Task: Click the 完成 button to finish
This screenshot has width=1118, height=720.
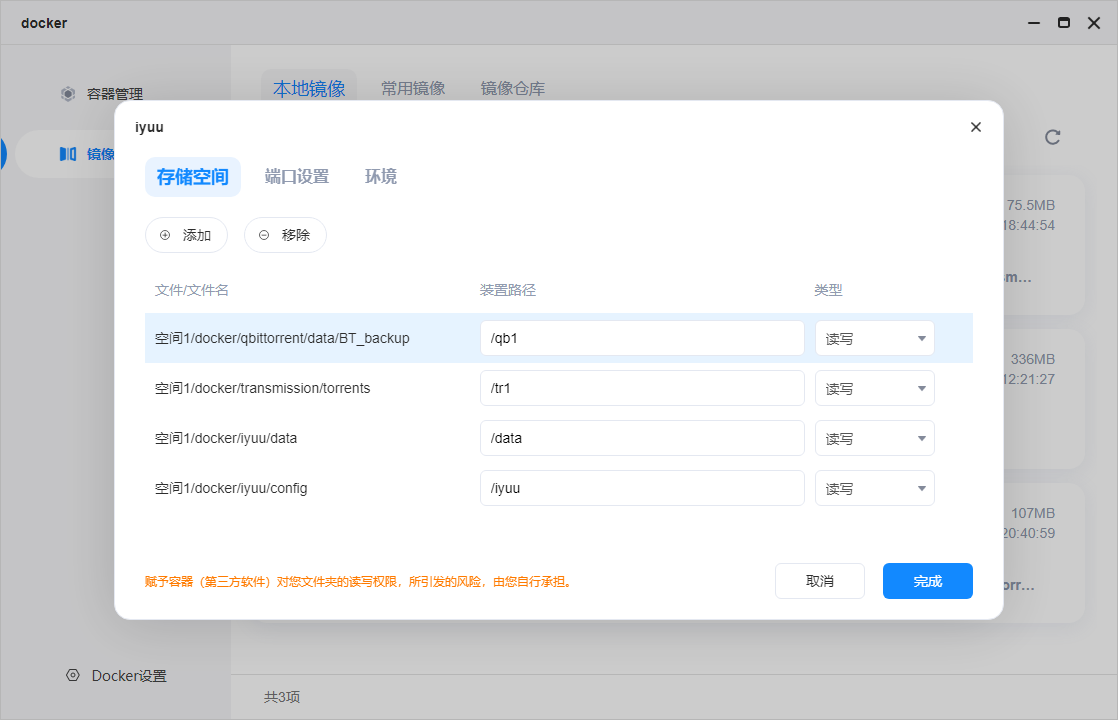Action: pyautogui.click(x=927, y=581)
